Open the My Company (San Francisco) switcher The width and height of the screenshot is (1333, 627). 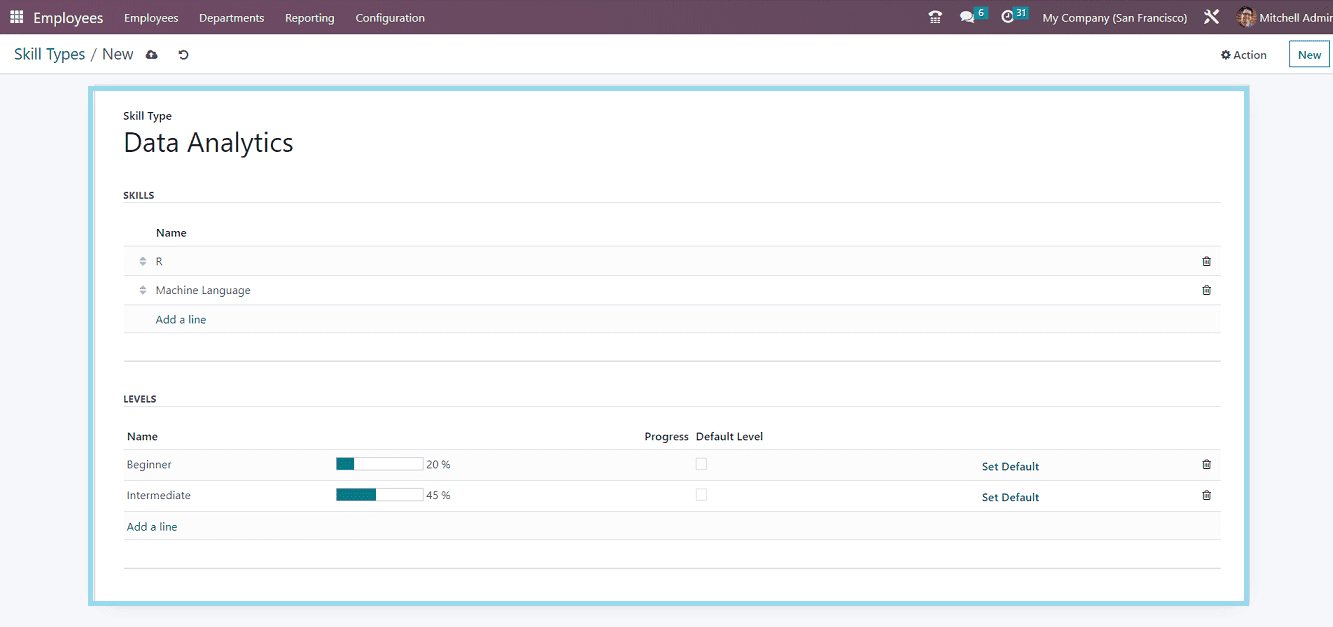1115,18
